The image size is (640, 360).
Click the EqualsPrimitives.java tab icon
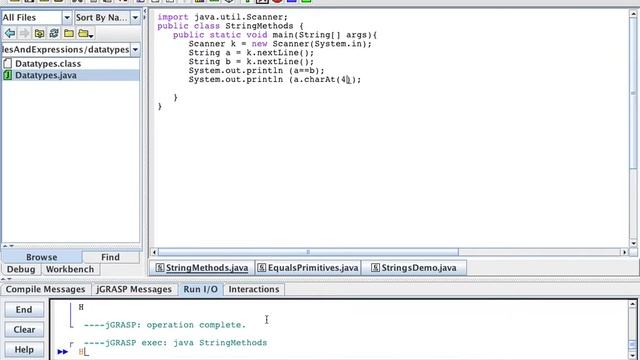click(x=262, y=268)
